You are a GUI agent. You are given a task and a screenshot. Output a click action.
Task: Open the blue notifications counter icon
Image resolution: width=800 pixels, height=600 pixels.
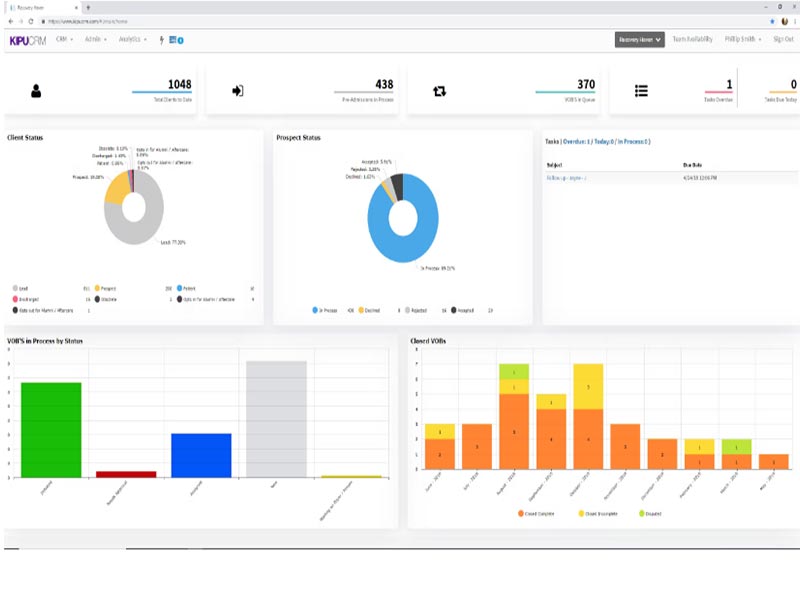tap(177, 40)
